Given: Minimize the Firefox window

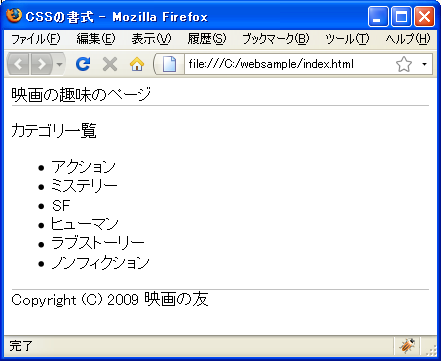Looking at the screenshot, I should coord(378,16).
